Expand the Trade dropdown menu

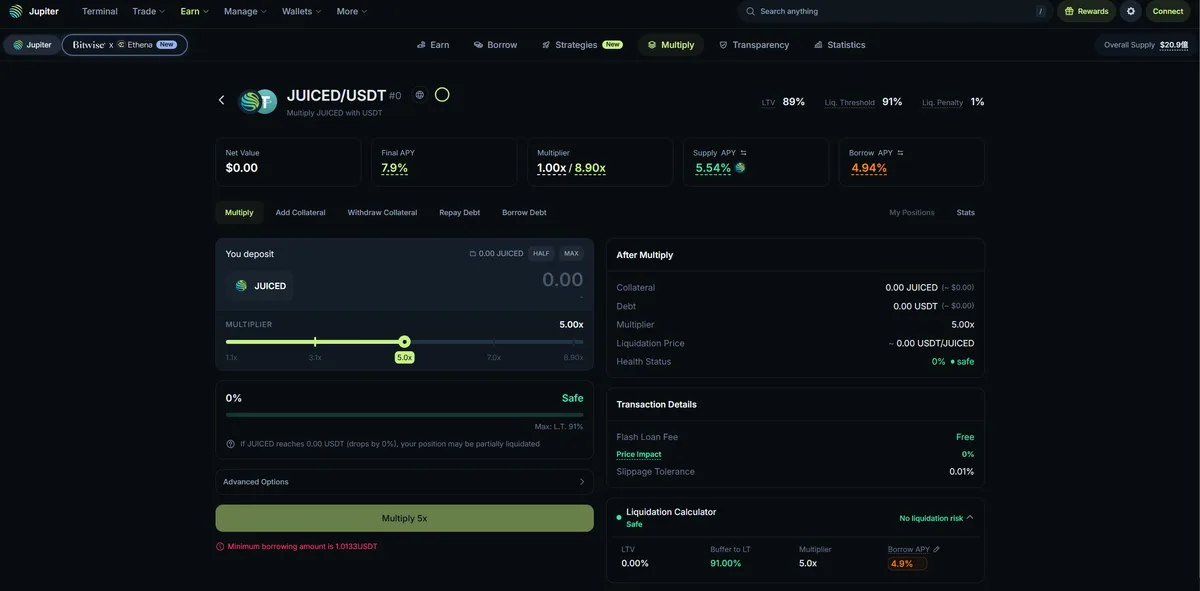tap(149, 11)
